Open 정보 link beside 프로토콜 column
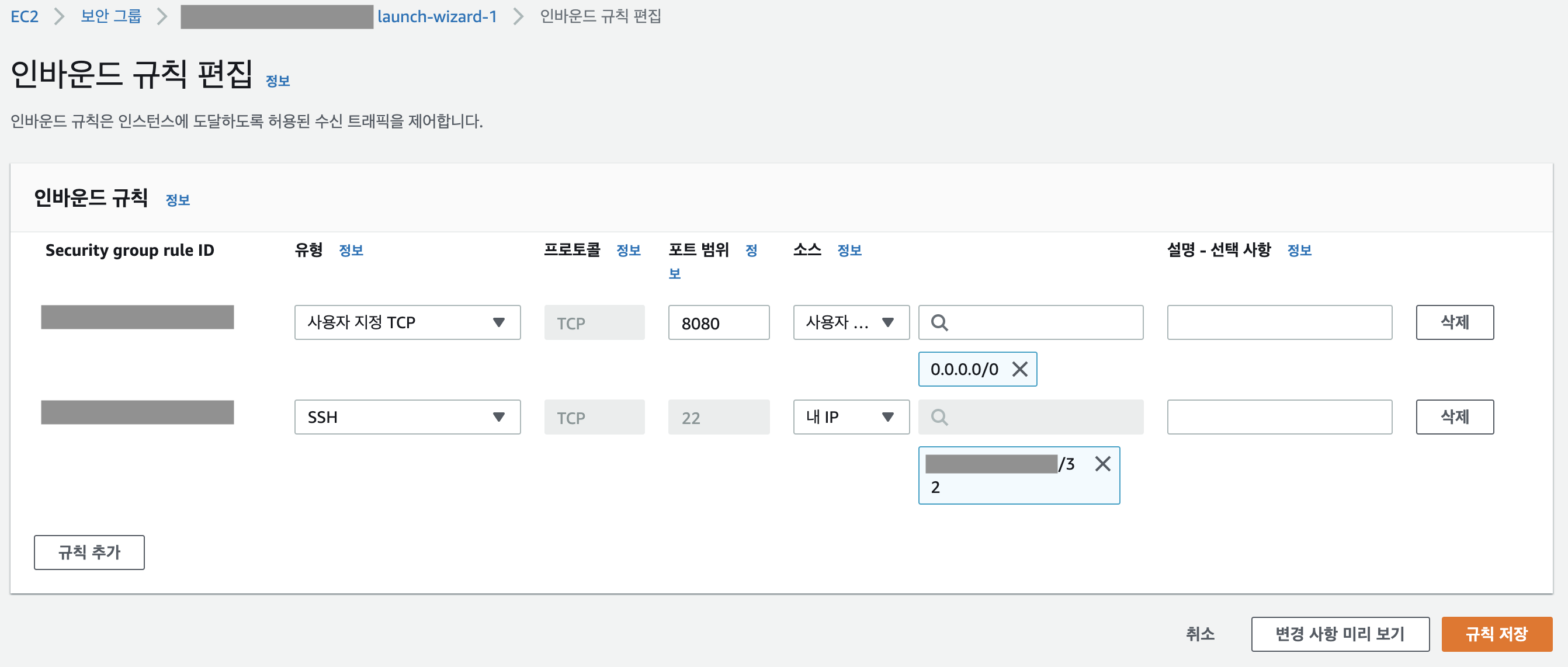 [x=628, y=250]
